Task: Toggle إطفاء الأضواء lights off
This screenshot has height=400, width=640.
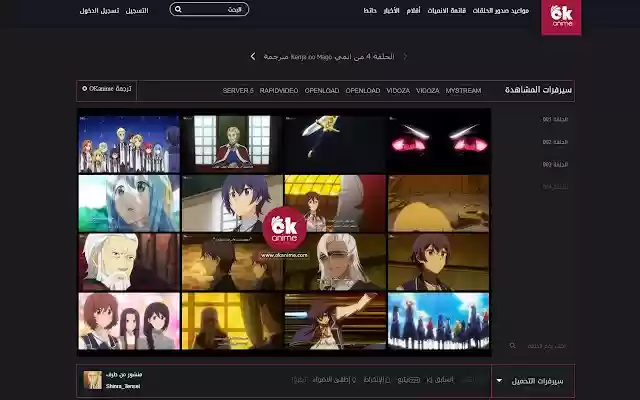Action: (334, 380)
